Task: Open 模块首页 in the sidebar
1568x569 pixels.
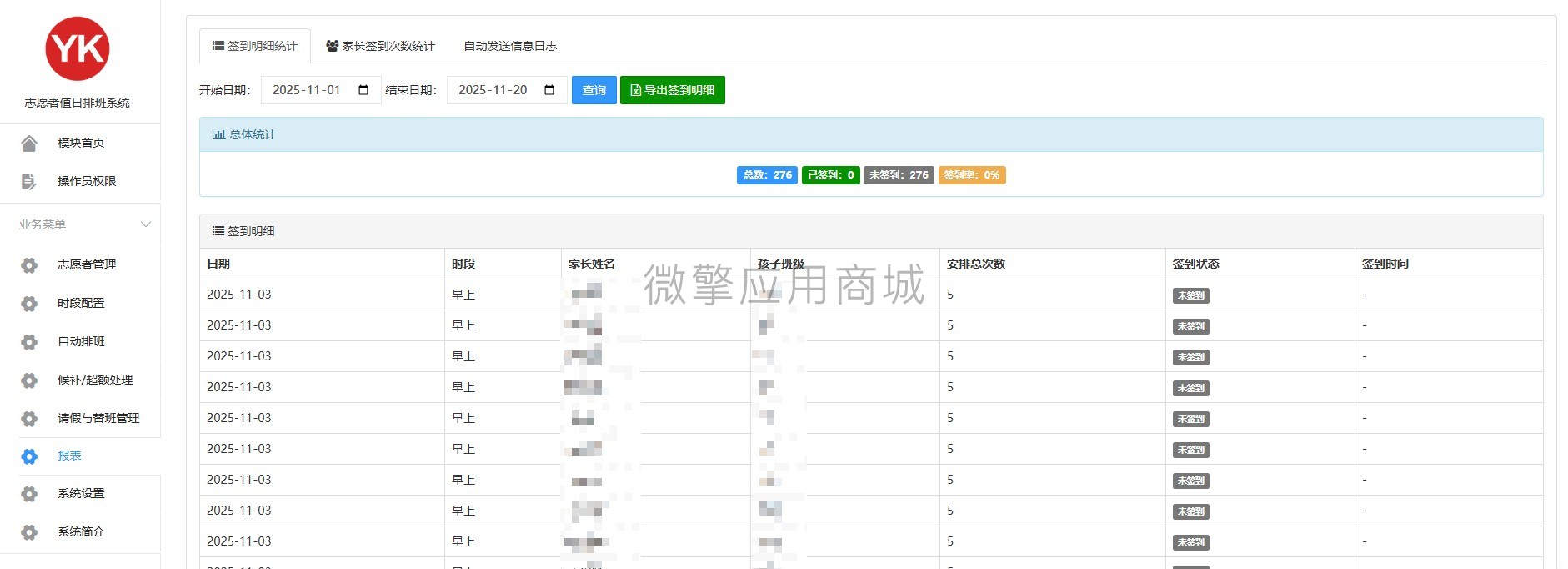Action: (x=81, y=144)
